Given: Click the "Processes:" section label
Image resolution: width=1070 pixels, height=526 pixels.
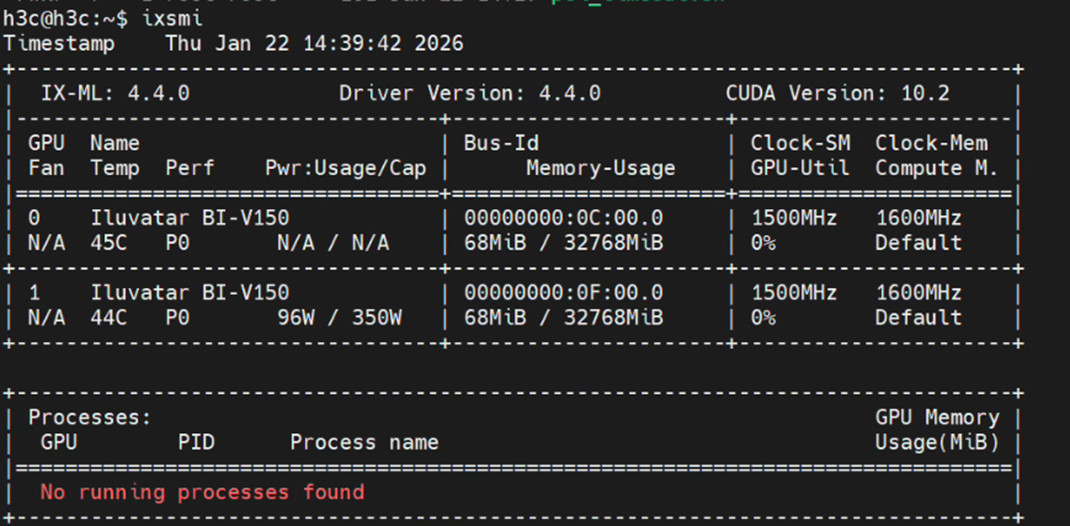Looking at the screenshot, I should (90, 418).
